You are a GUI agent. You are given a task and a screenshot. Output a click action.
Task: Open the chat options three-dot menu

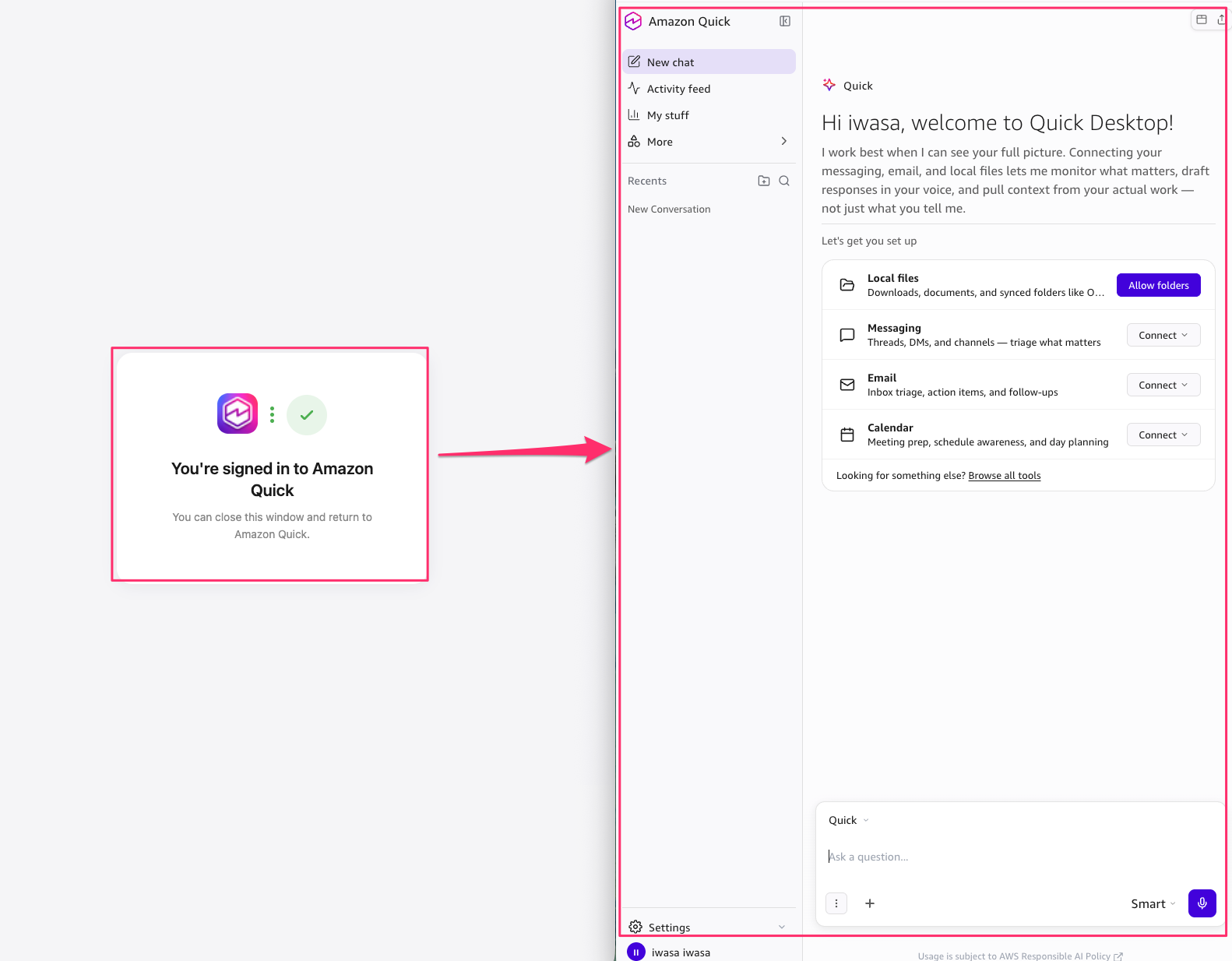coord(836,903)
